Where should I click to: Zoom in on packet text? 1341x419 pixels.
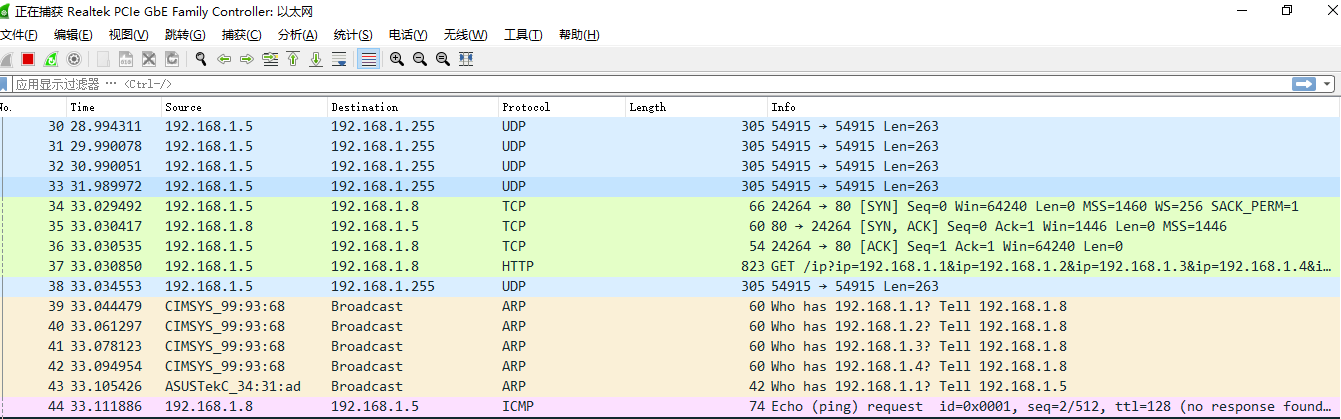(397, 59)
